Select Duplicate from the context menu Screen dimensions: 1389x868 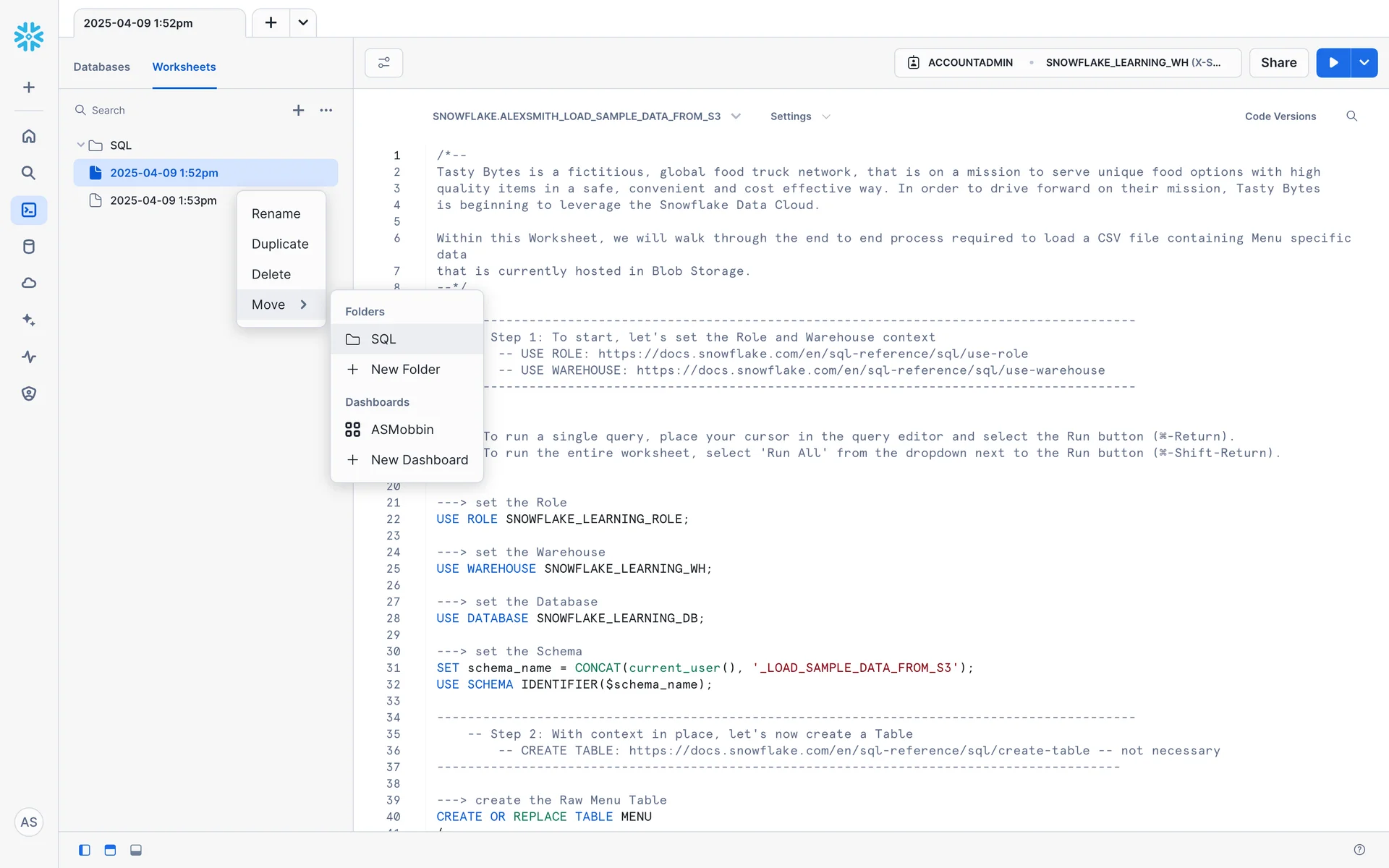280,244
